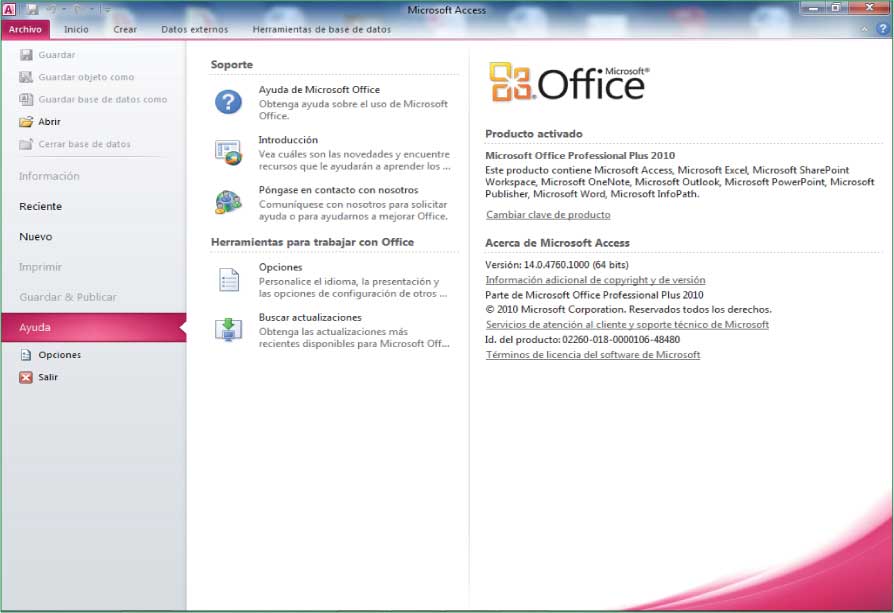Minimize the ribbon using the caret icon
894x613 pixels.
click(864, 29)
